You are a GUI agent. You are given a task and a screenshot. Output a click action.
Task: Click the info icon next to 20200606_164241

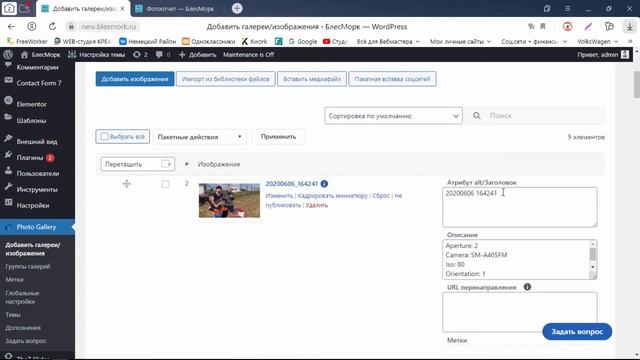tap(324, 184)
